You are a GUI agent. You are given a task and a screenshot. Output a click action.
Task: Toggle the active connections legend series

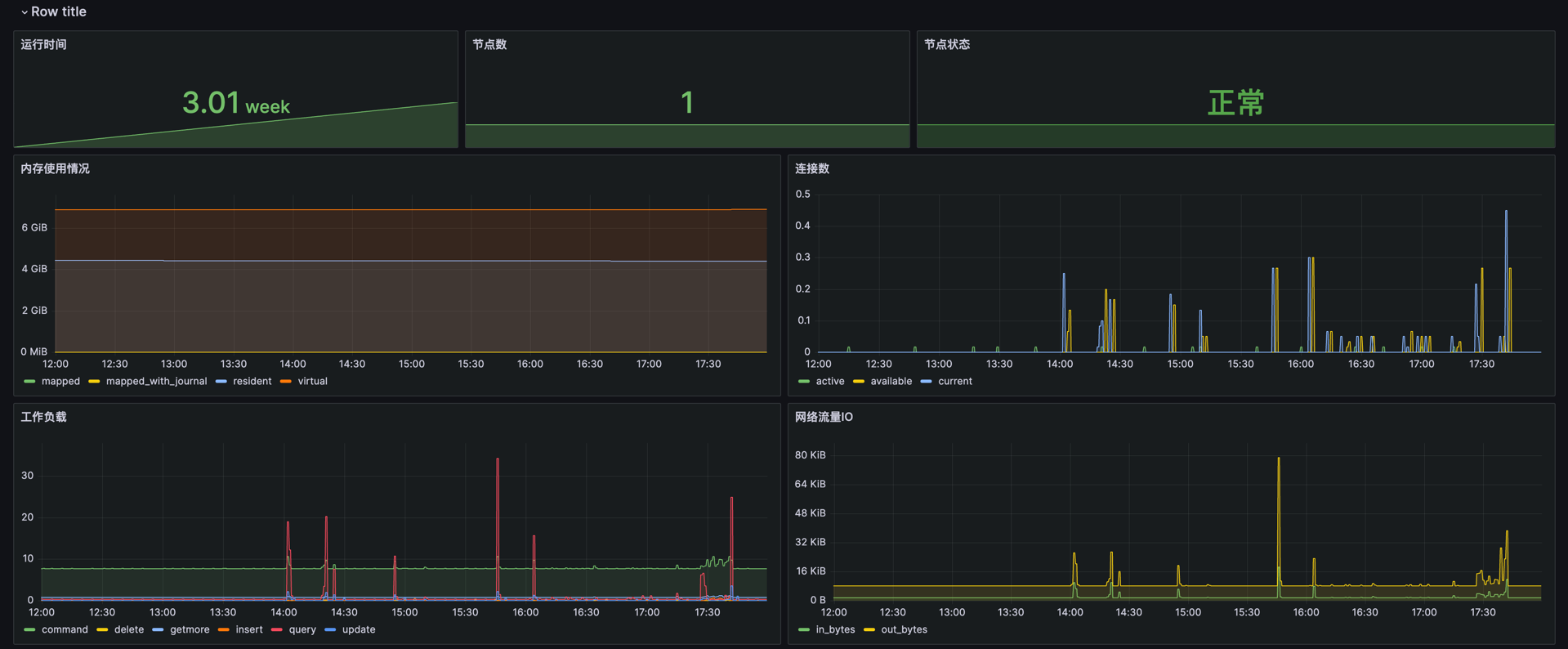click(830, 381)
